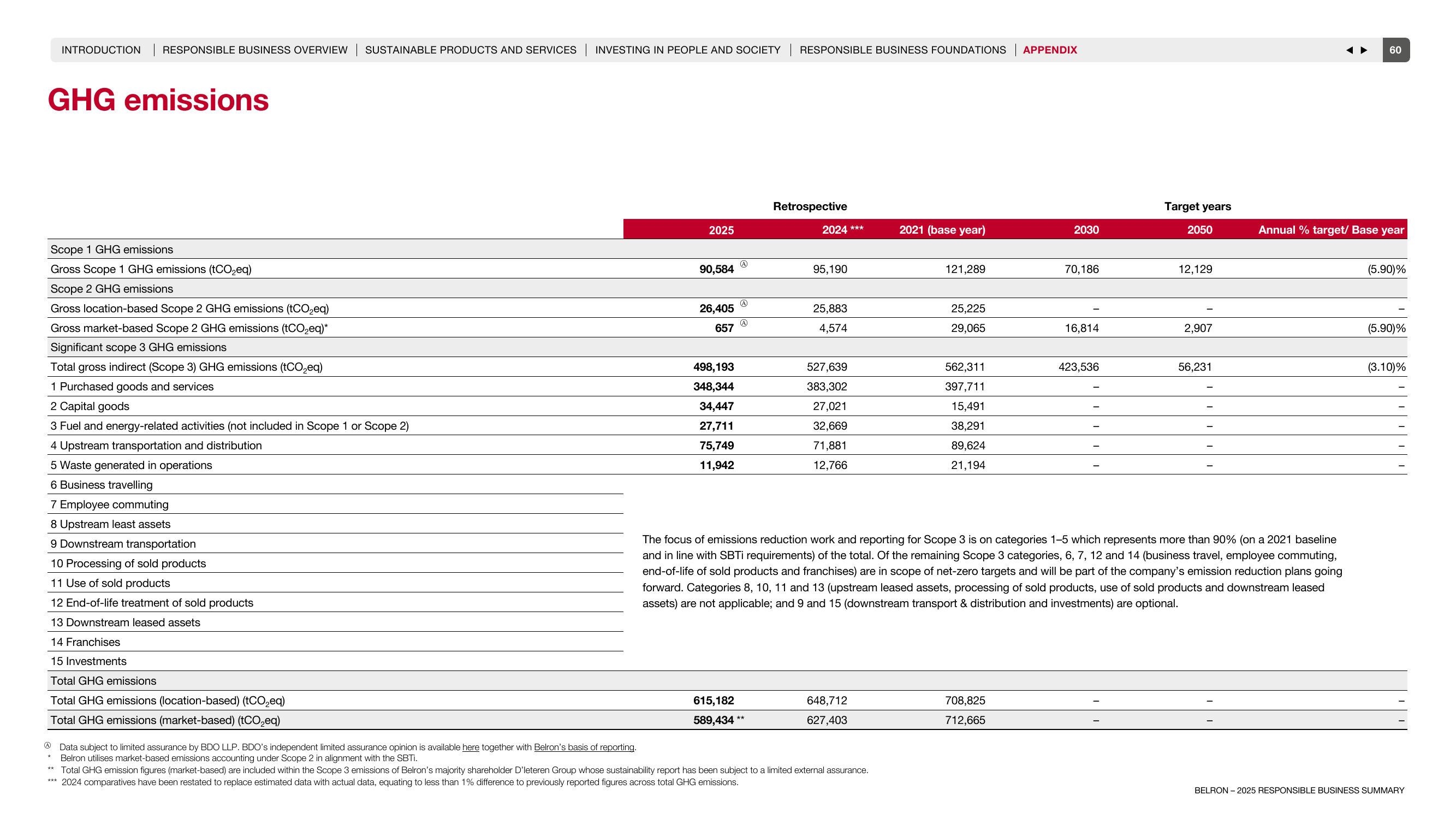This screenshot has width=1456, height=819.
Task: Click the Retrospective group heading
Action: 810,206
